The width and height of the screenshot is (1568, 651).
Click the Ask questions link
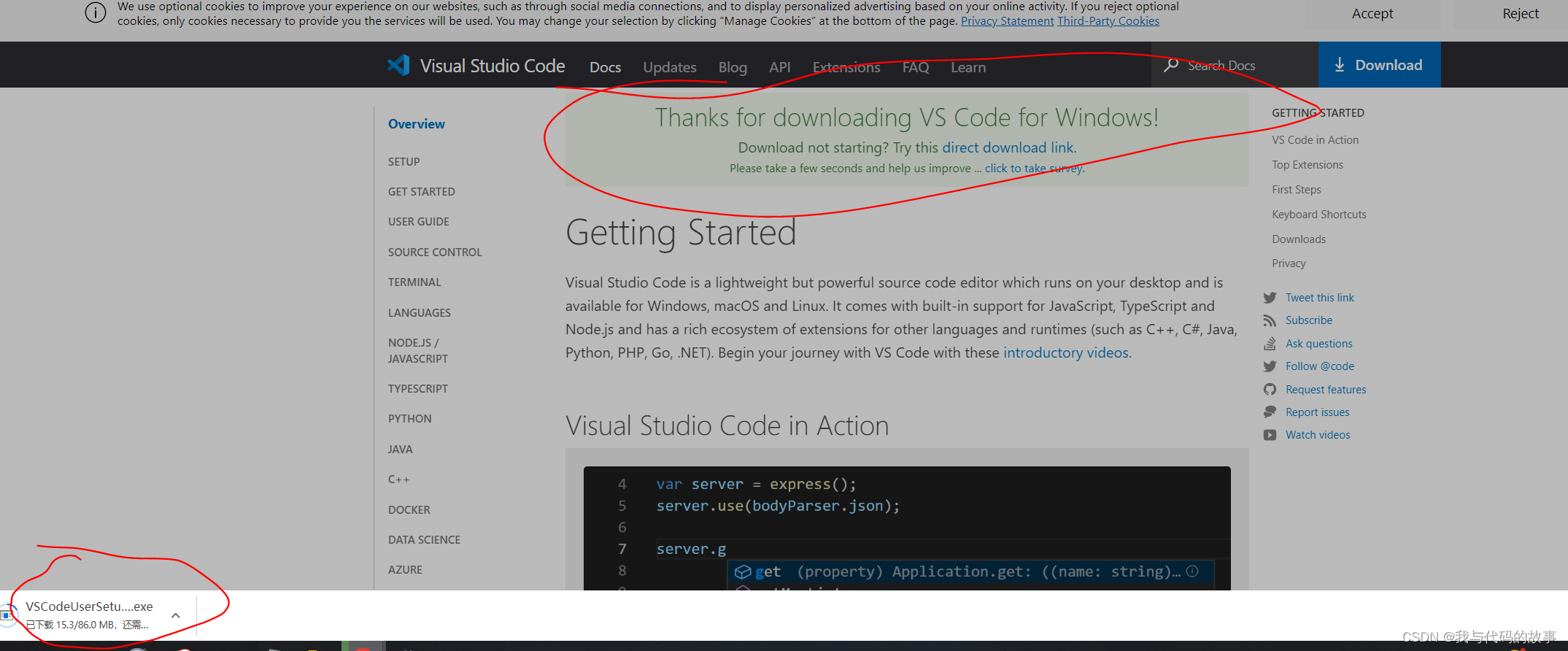[x=1319, y=343]
